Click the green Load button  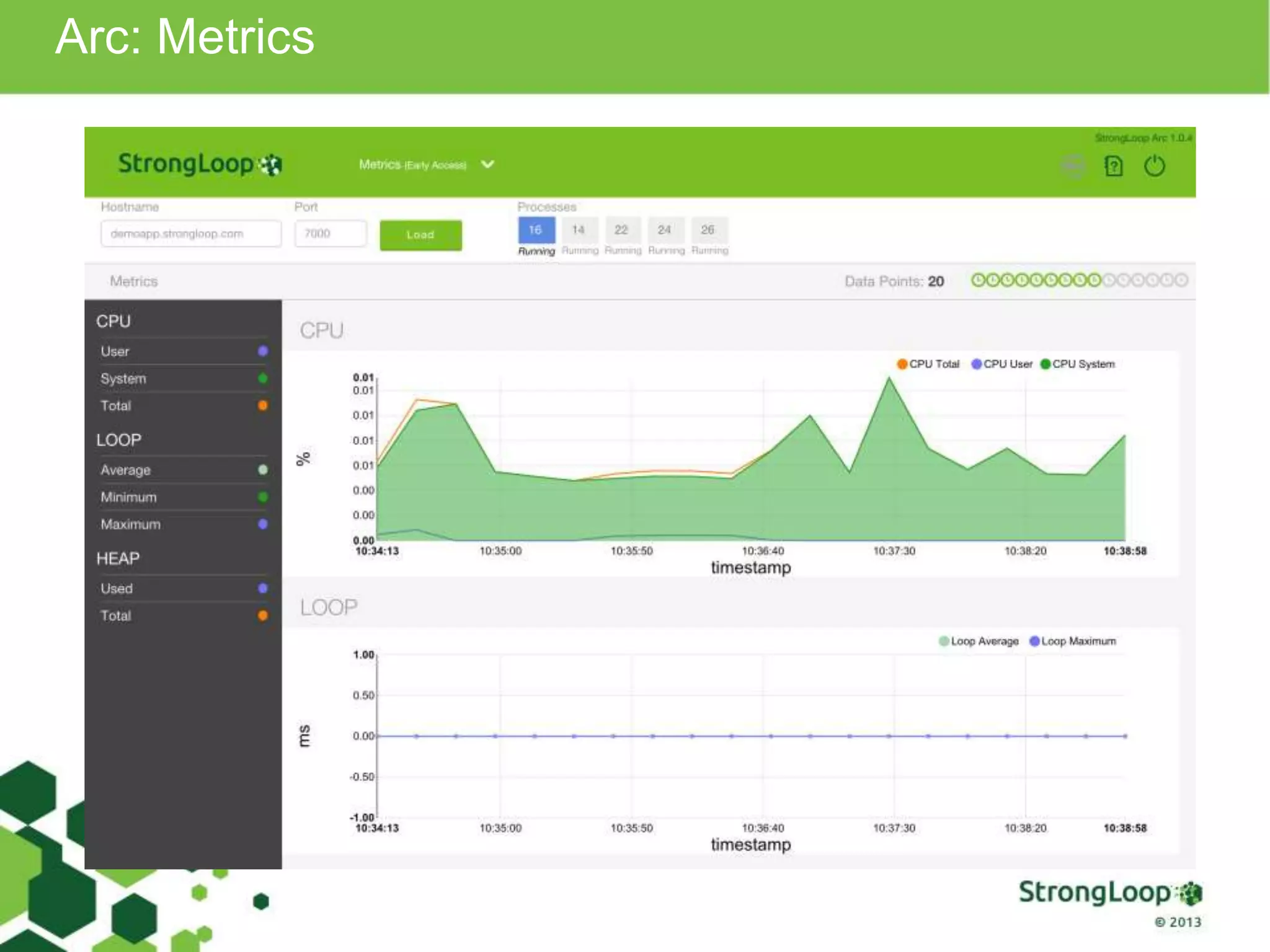(x=420, y=235)
